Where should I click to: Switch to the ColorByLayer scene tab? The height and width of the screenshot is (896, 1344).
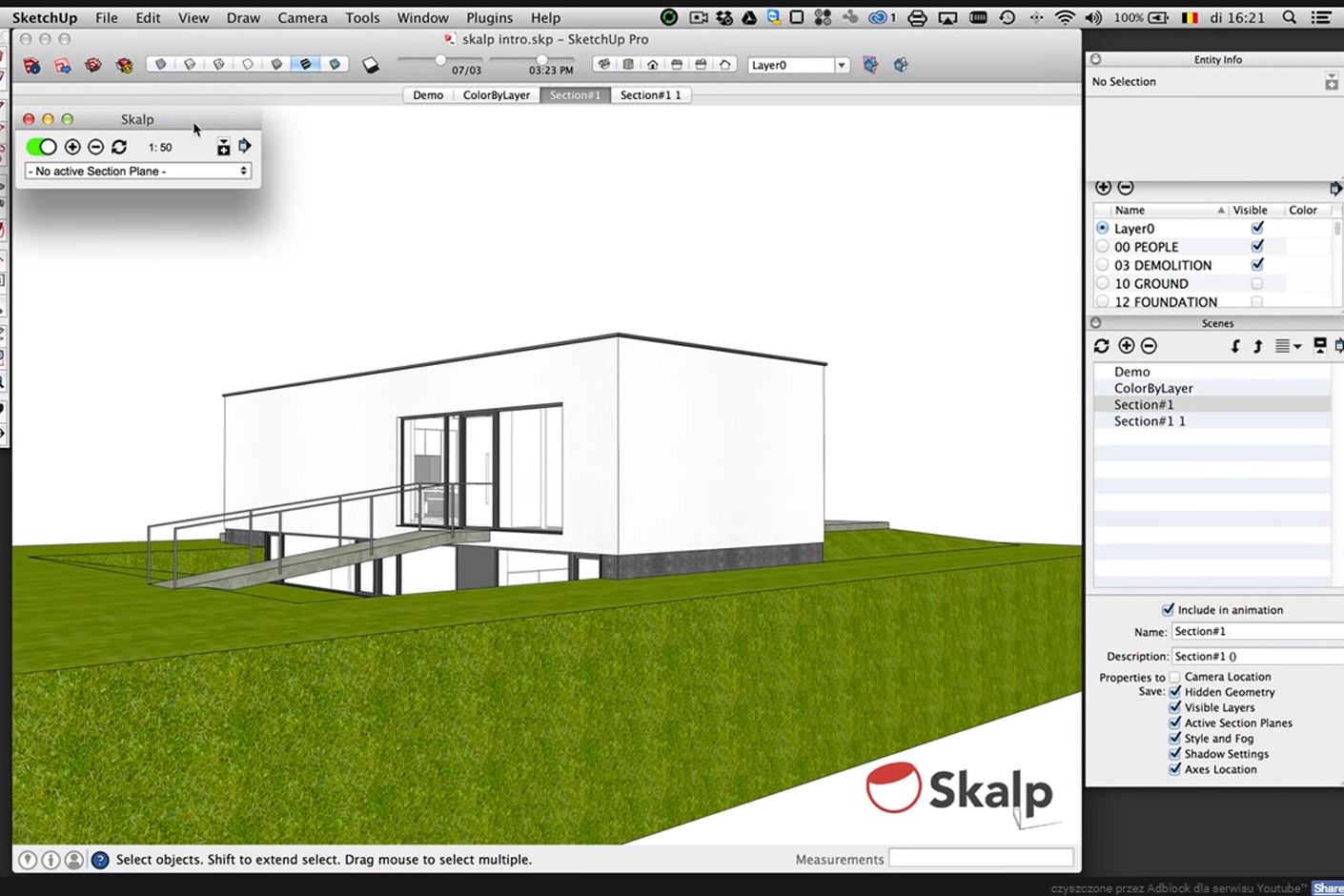[x=496, y=94]
